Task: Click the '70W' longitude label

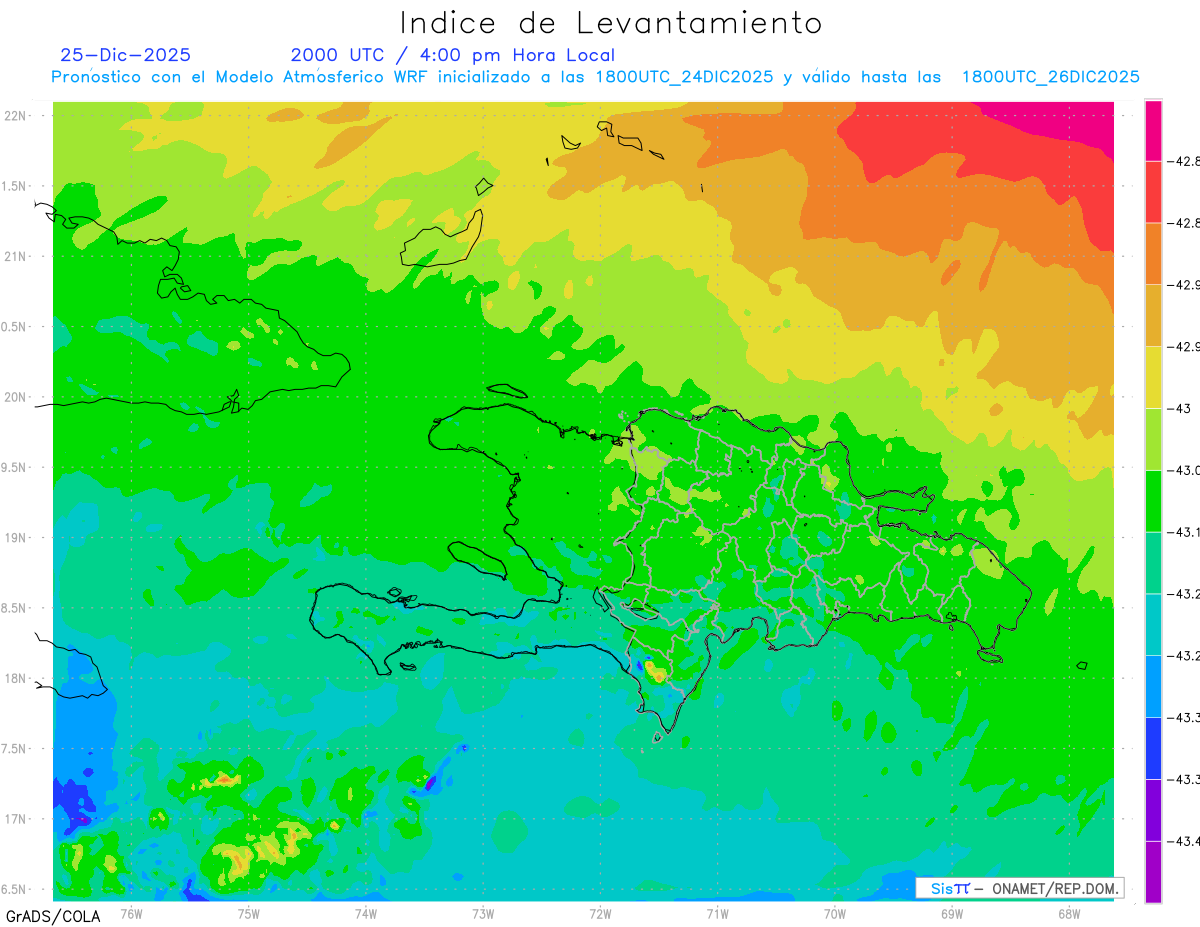Action: [834, 913]
